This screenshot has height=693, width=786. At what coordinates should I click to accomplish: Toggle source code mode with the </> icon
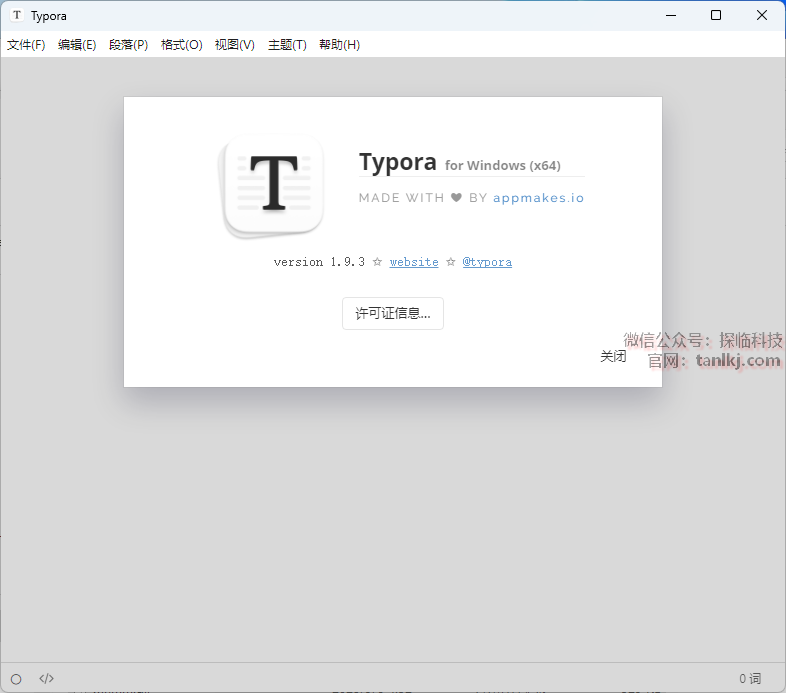[x=46, y=679]
